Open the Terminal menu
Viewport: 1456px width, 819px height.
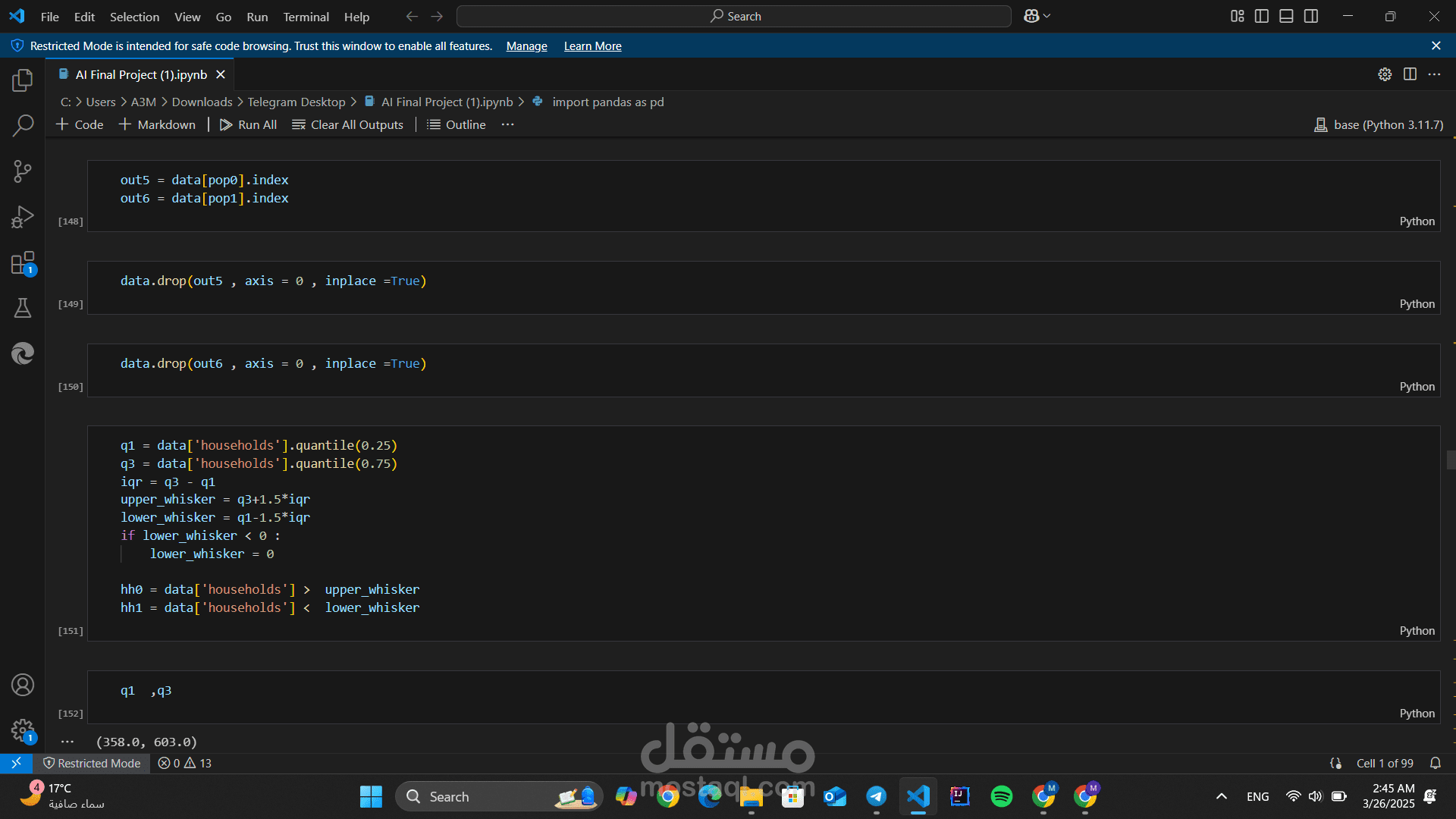pyautogui.click(x=306, y=17)
